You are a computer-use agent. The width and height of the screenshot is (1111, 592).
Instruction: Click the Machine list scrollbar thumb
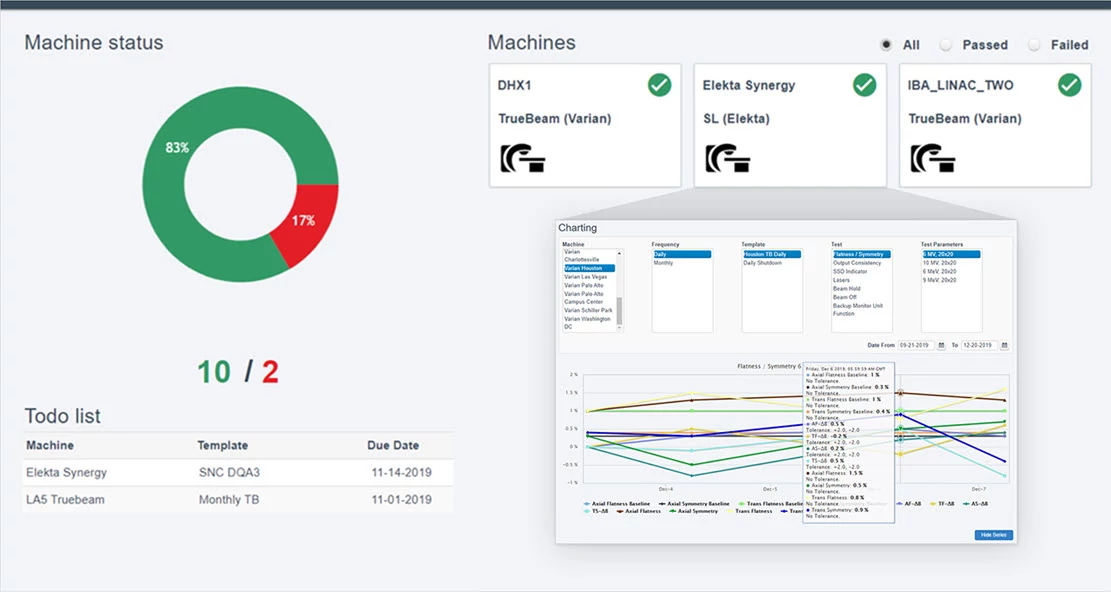[x=619, y=310]
